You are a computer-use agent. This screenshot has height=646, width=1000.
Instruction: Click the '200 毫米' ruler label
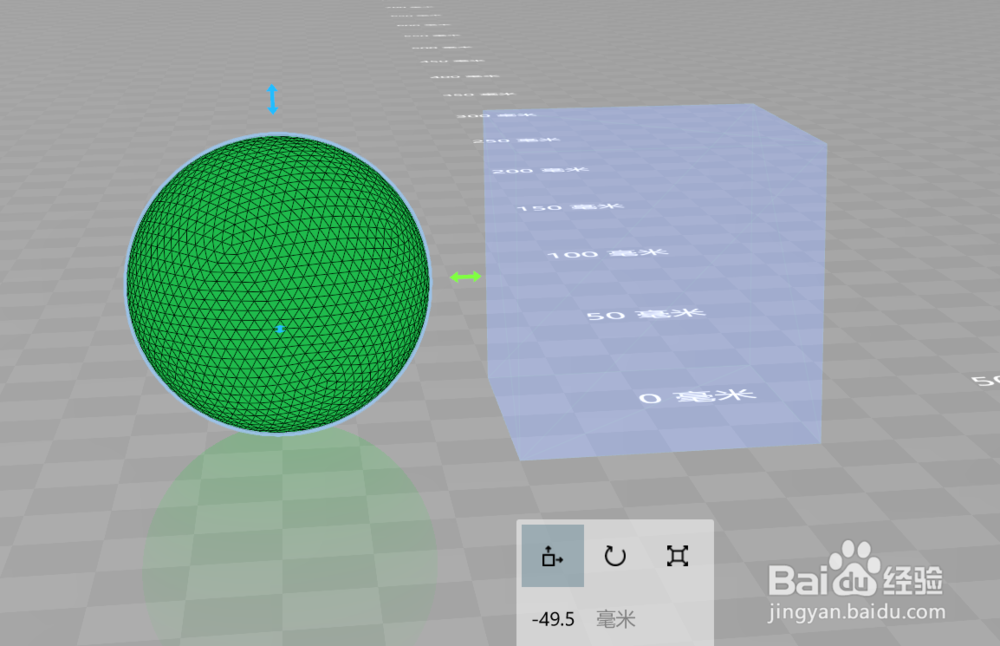540,170
